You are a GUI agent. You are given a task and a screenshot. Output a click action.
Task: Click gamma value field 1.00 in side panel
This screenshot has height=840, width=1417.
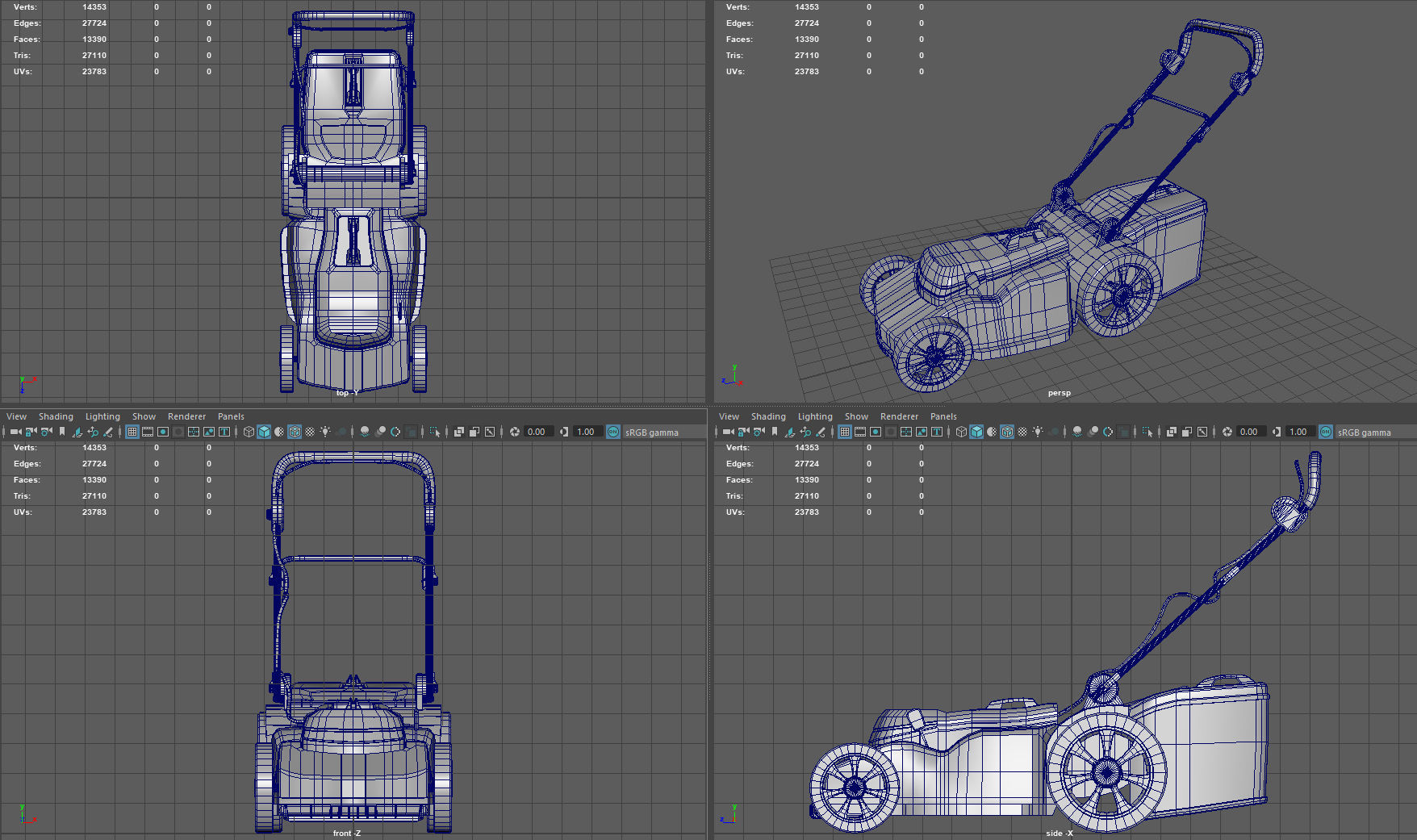click(x=1300, y=432)
